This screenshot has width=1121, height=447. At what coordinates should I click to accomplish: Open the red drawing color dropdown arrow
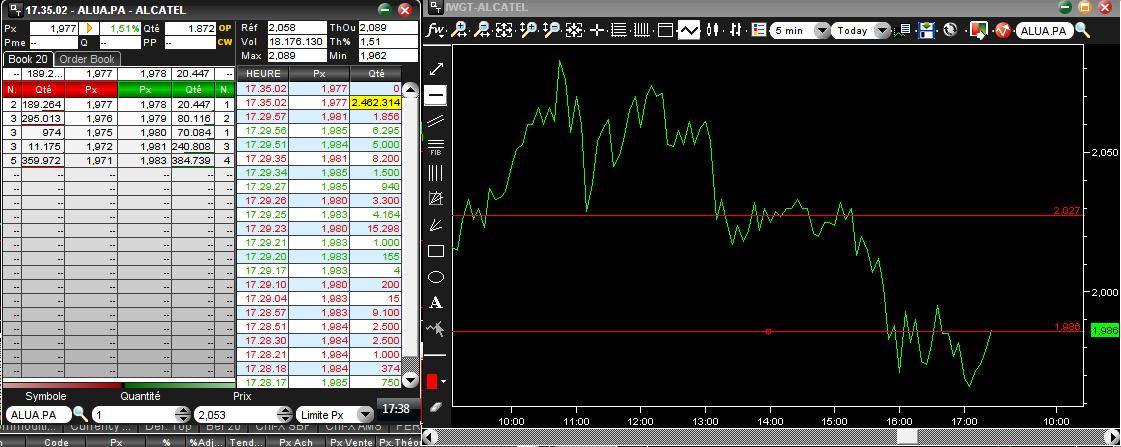pos(443,381)
